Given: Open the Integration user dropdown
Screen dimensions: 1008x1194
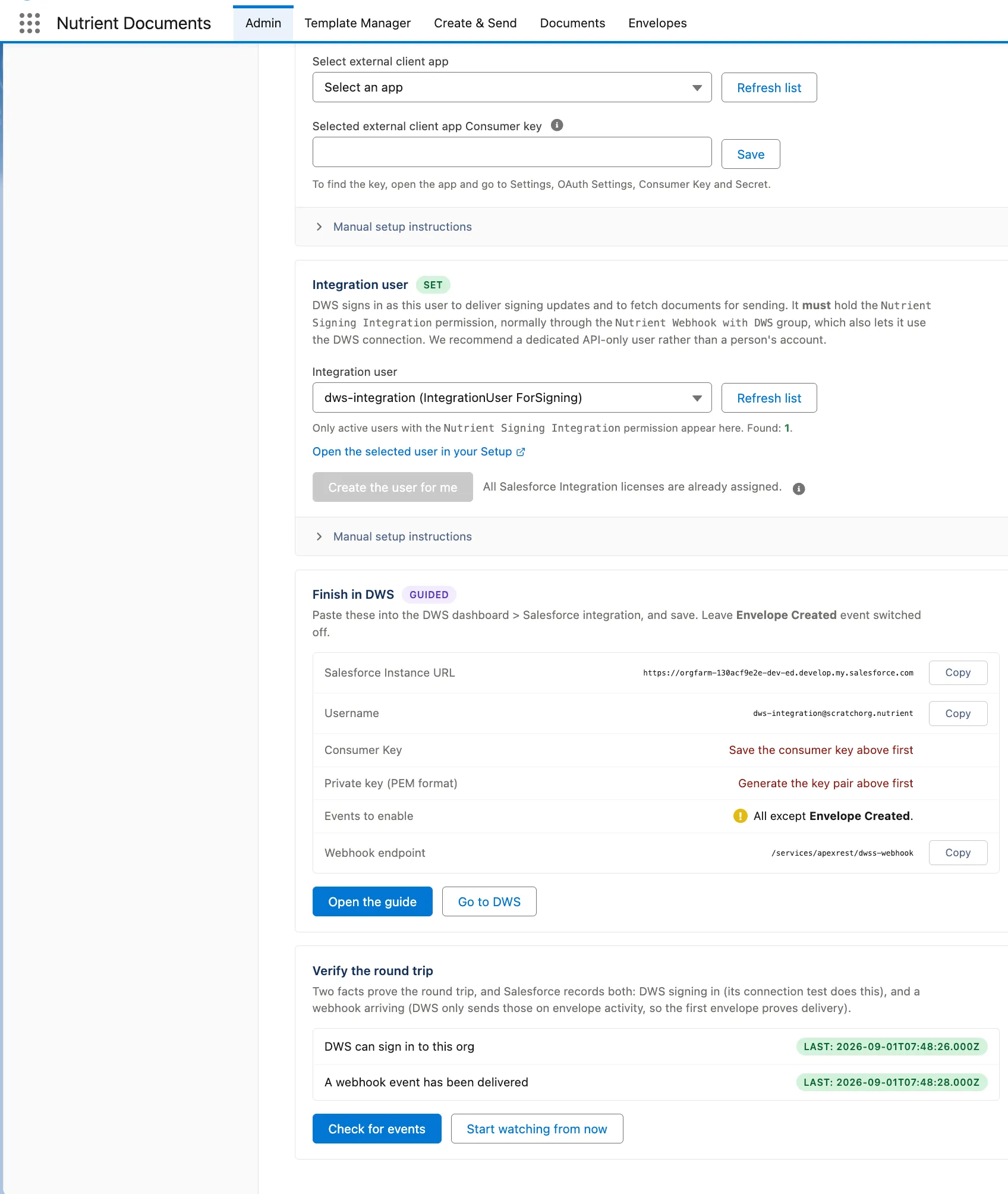Looking at the screenshot, I should coord(512,398).
